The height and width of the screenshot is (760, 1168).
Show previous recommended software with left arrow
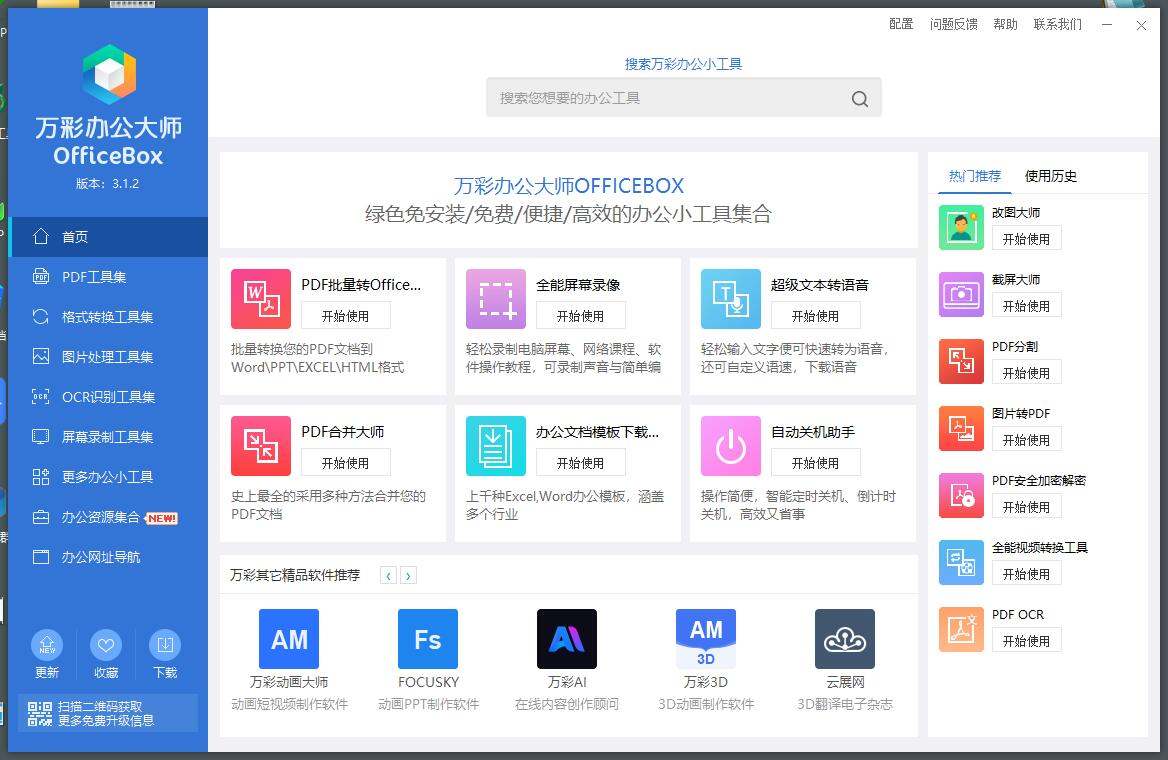[x=388, y=575]
